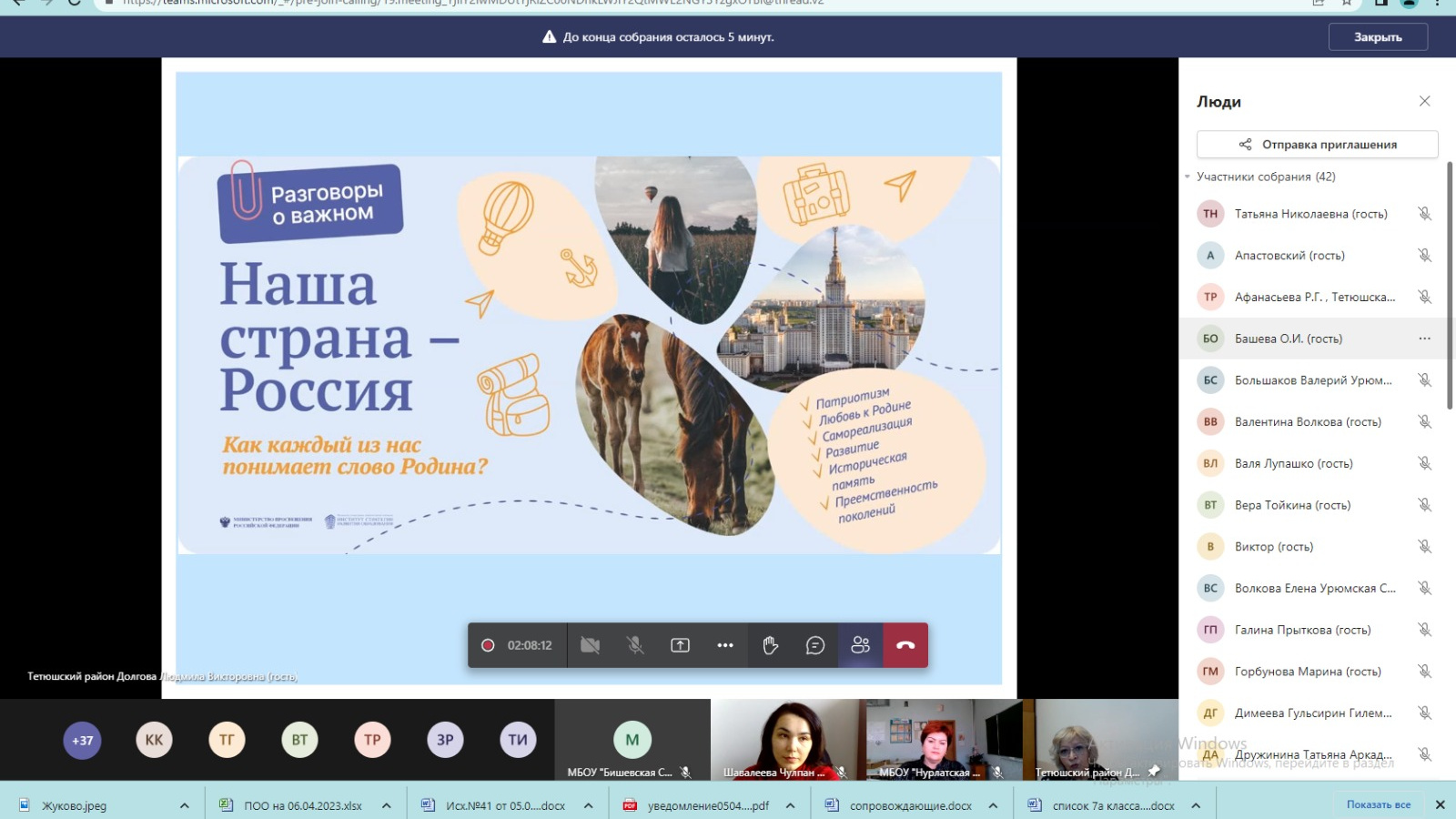Collapse the Участники собрания list

click(1188, 177)
